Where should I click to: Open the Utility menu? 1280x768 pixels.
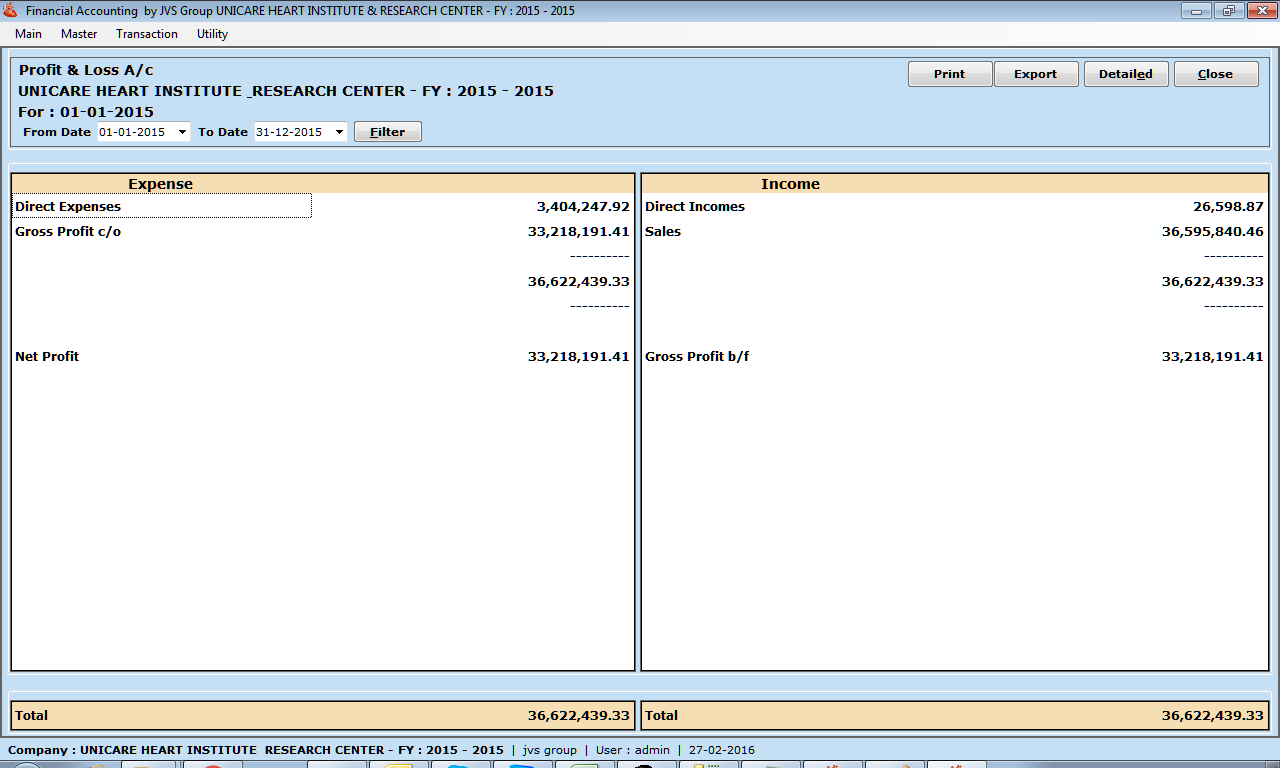pyautogui.click(x=212, y=34)
